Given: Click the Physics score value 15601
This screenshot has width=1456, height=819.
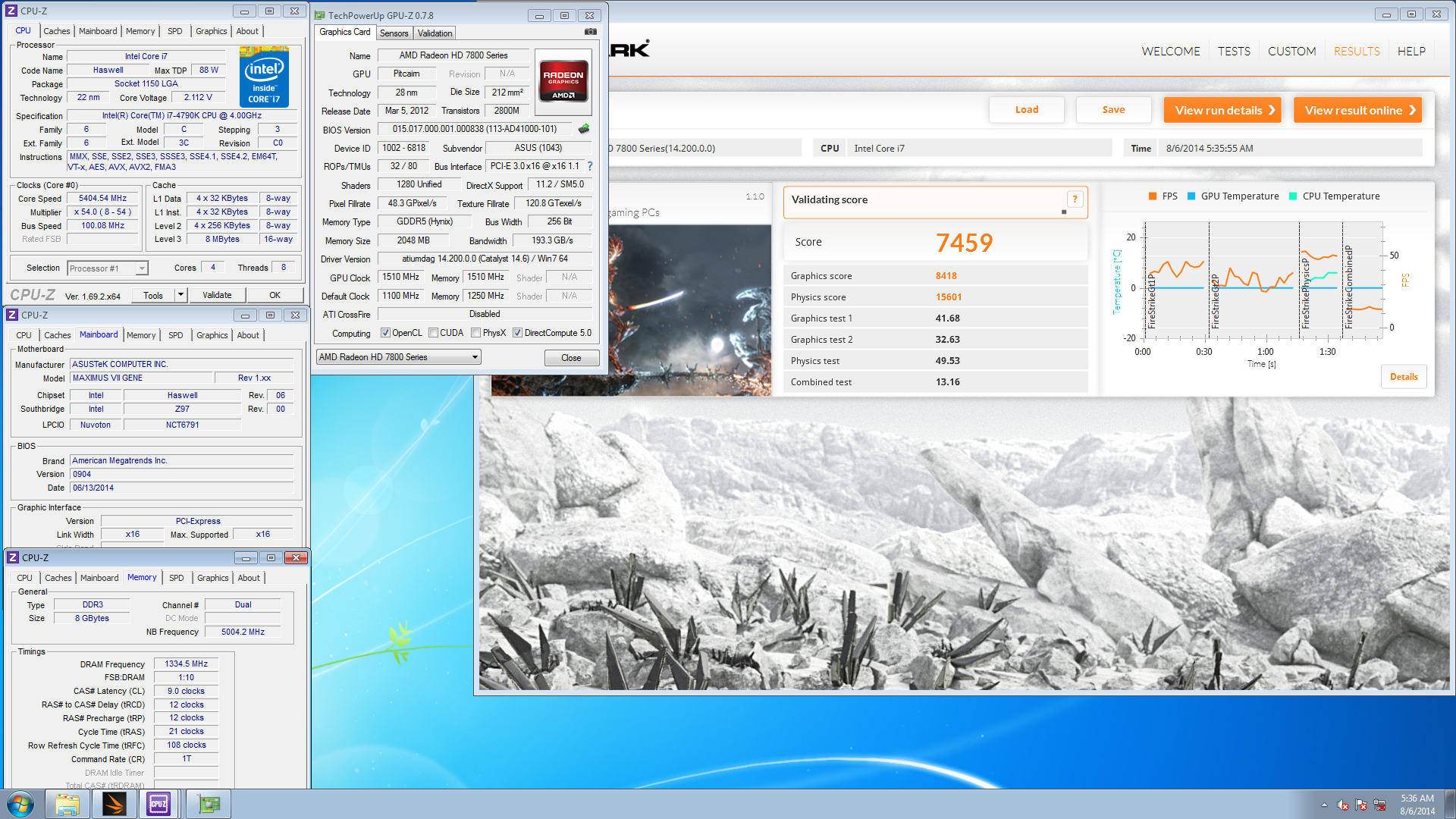Looking at the screenshot, I should (949, 297).
